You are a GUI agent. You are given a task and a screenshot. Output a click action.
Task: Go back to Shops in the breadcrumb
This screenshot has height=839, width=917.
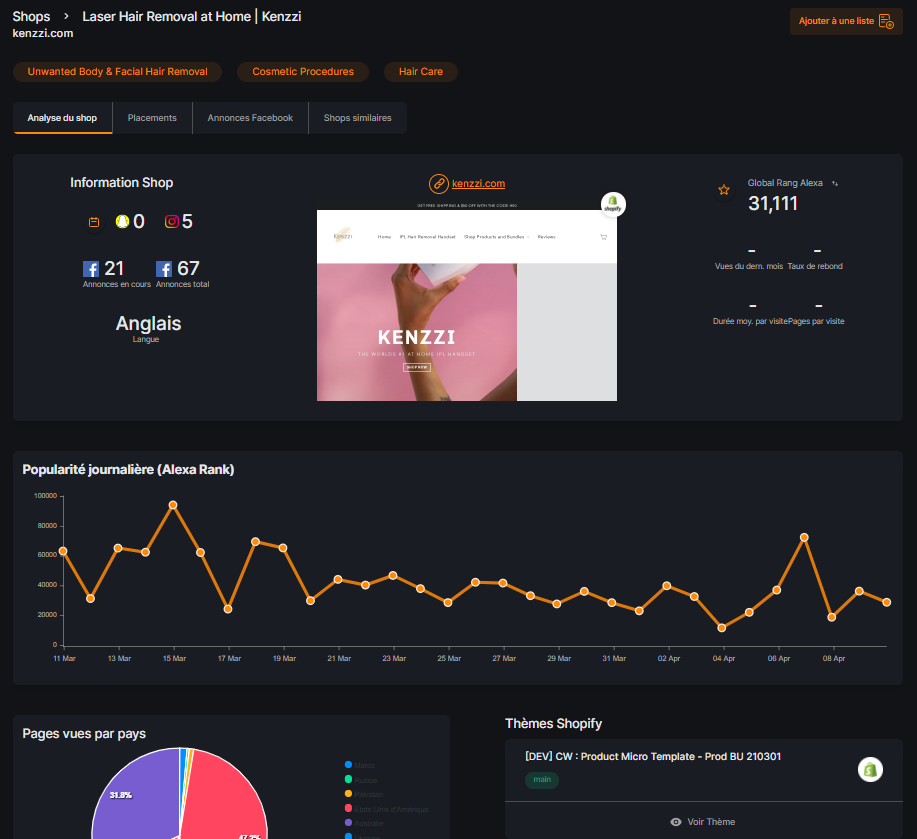click(32, 16)
